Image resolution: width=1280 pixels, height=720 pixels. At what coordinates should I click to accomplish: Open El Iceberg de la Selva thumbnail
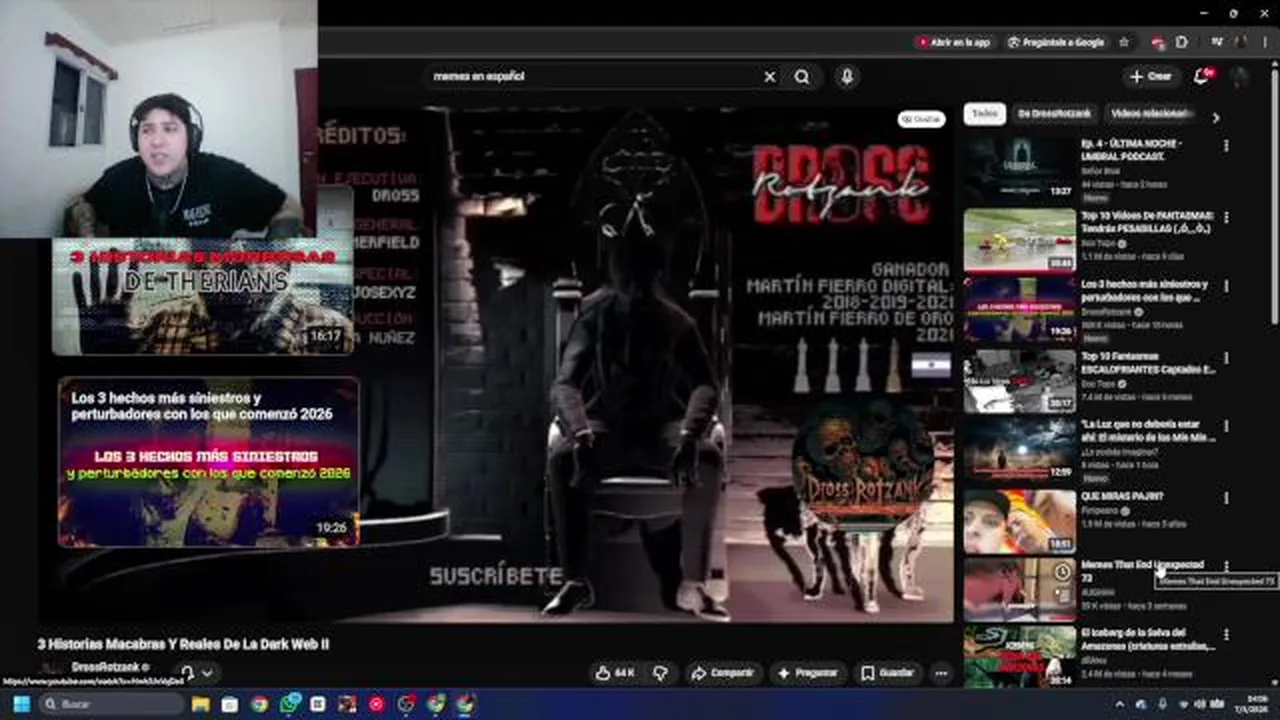click(x=1020, y=656)
